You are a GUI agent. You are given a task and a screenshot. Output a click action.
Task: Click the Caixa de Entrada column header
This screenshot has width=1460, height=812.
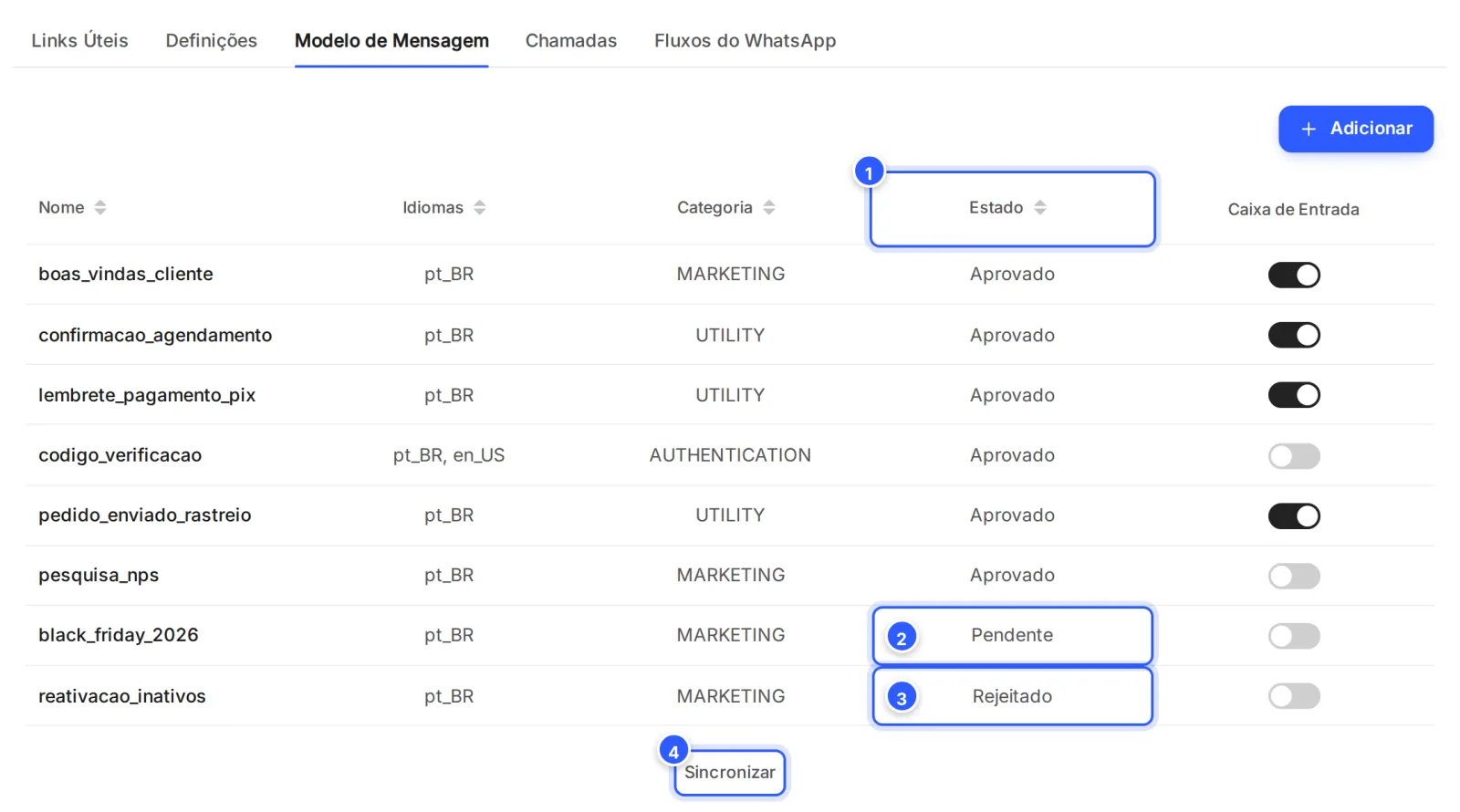pos(1294,210)
